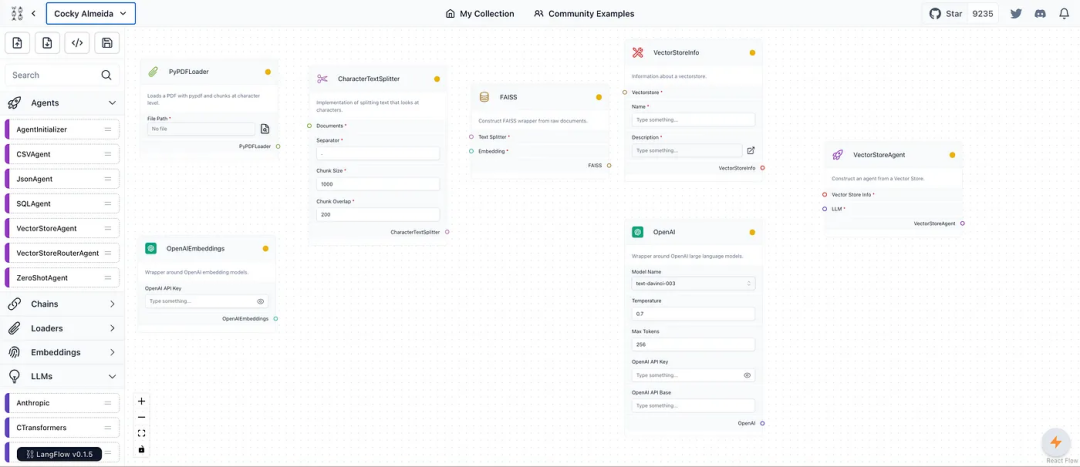Click the Chunk Size field
Viewport: 1080px width, 467px height.
[x=377, y=184]
